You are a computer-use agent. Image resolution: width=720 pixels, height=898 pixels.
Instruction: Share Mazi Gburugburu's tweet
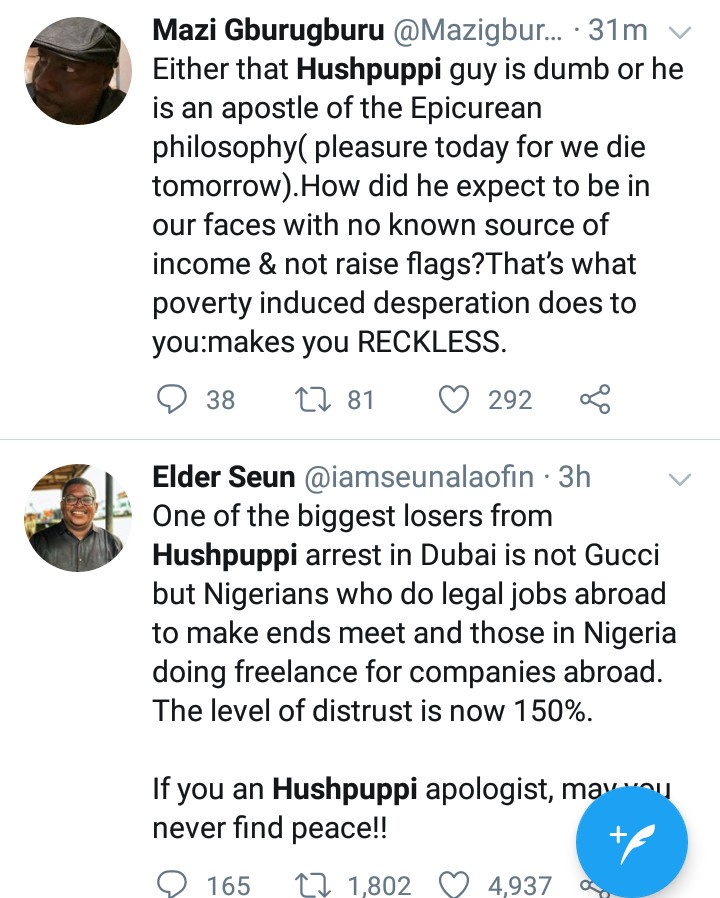595,400
